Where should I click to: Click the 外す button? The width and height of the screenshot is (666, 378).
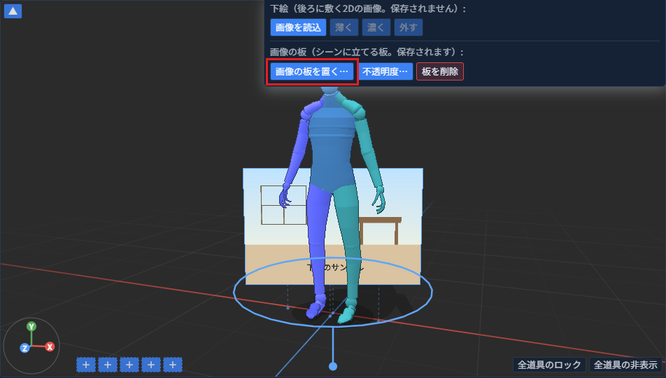408,27
